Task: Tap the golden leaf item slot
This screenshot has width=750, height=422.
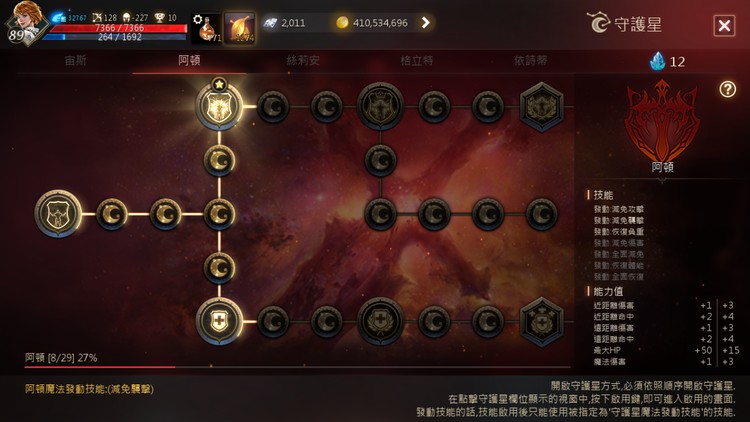Action: pos(240,28)
